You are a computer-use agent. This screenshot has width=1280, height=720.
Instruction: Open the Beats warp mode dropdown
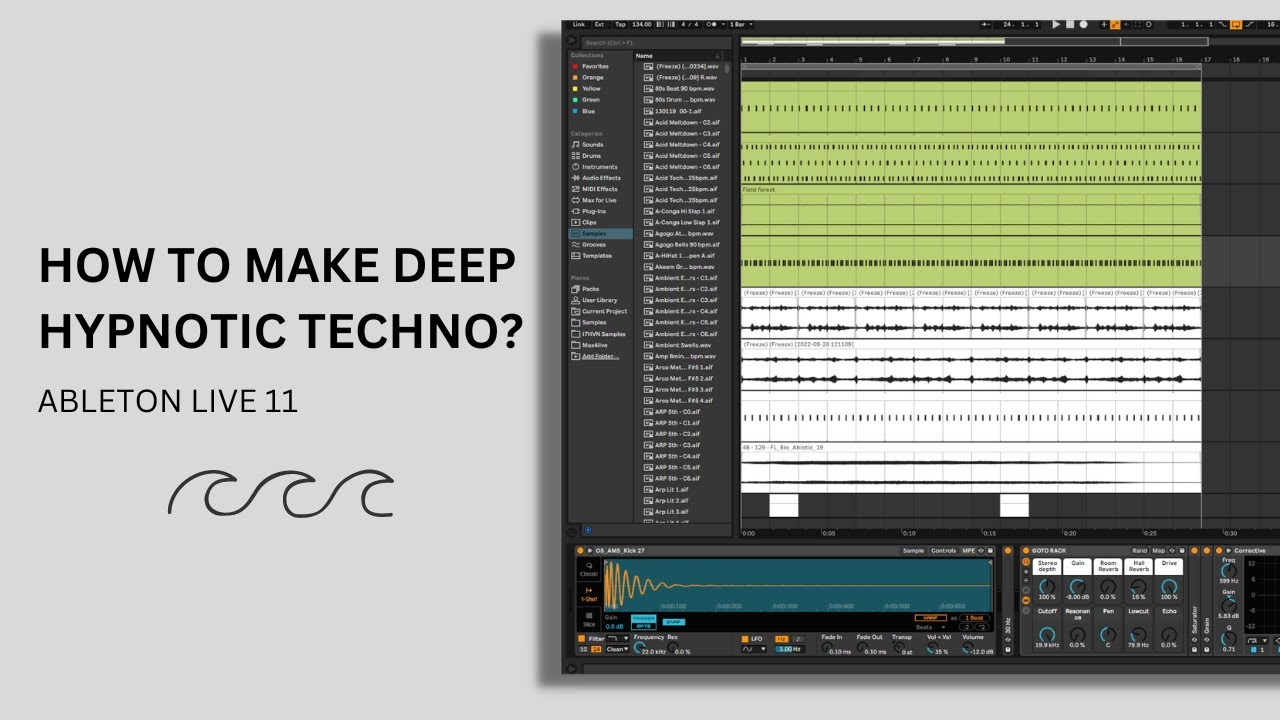[x=931, y=627]
